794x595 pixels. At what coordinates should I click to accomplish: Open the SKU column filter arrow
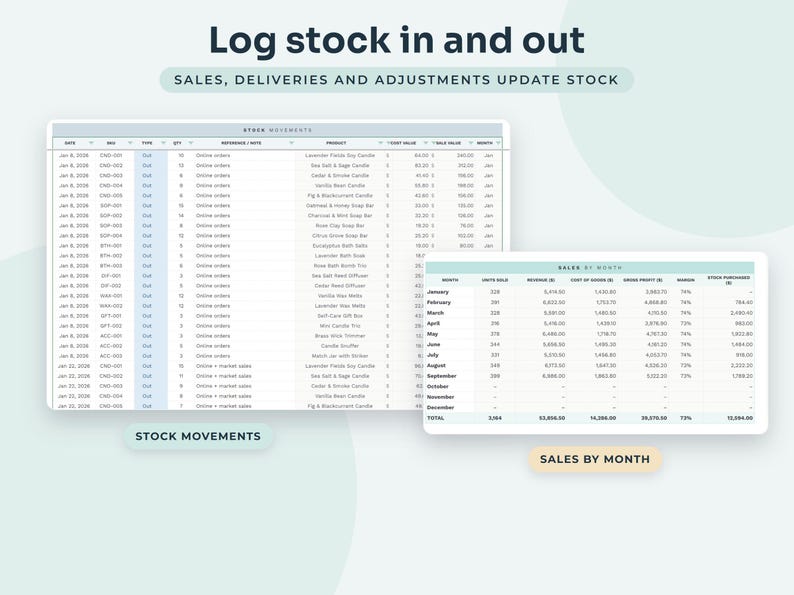(130, 143)
